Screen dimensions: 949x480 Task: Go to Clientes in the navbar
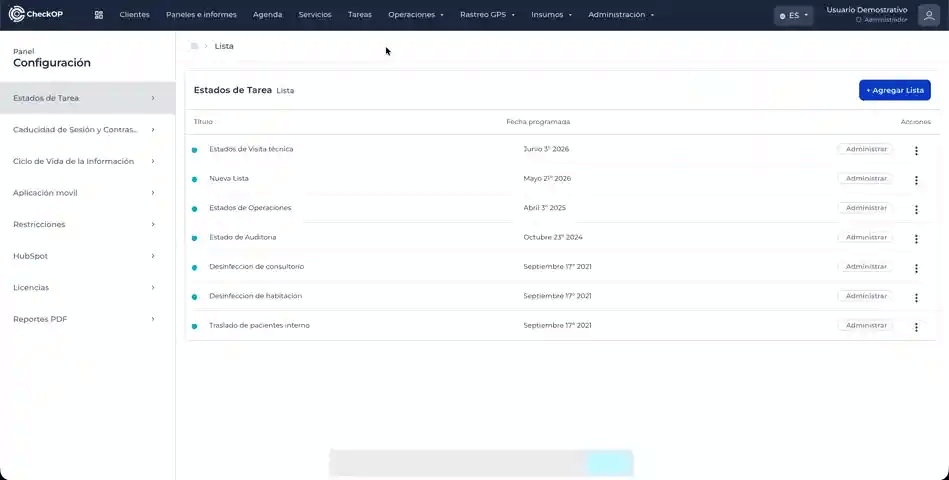(x=134, y=15)
